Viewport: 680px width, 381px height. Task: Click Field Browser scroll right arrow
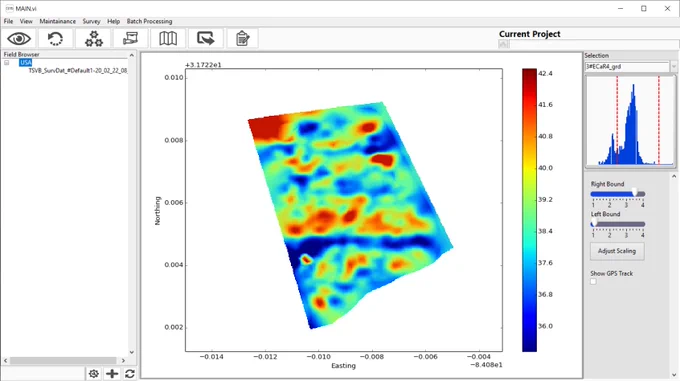pos(123,360)
